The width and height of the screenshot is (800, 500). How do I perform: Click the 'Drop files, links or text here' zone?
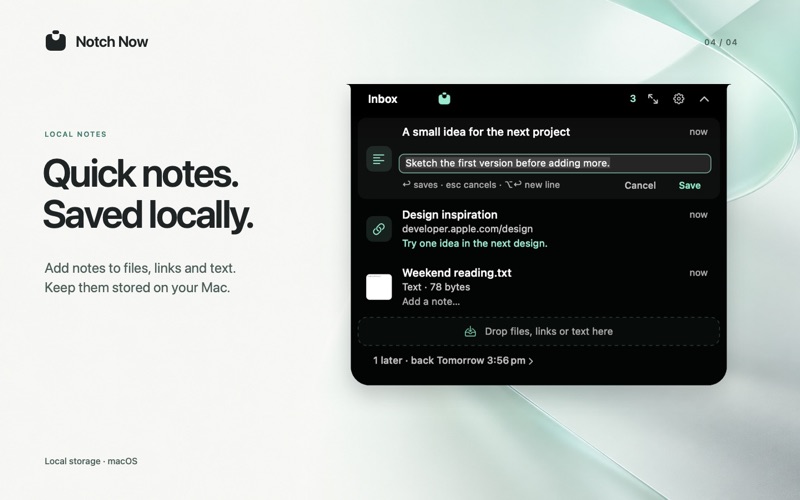click(x=539, y=332)
